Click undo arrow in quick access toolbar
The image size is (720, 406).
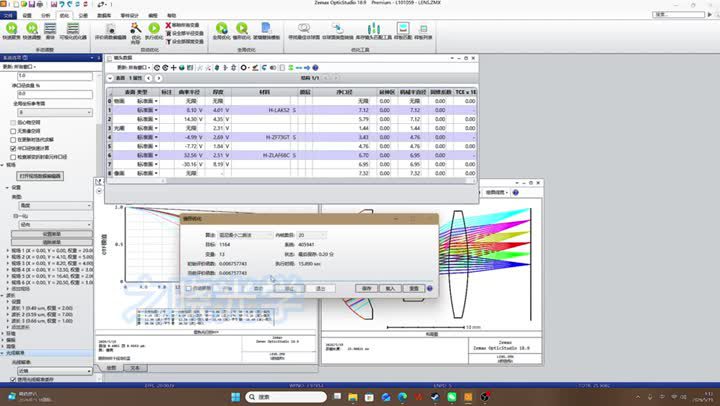(61, 4)
